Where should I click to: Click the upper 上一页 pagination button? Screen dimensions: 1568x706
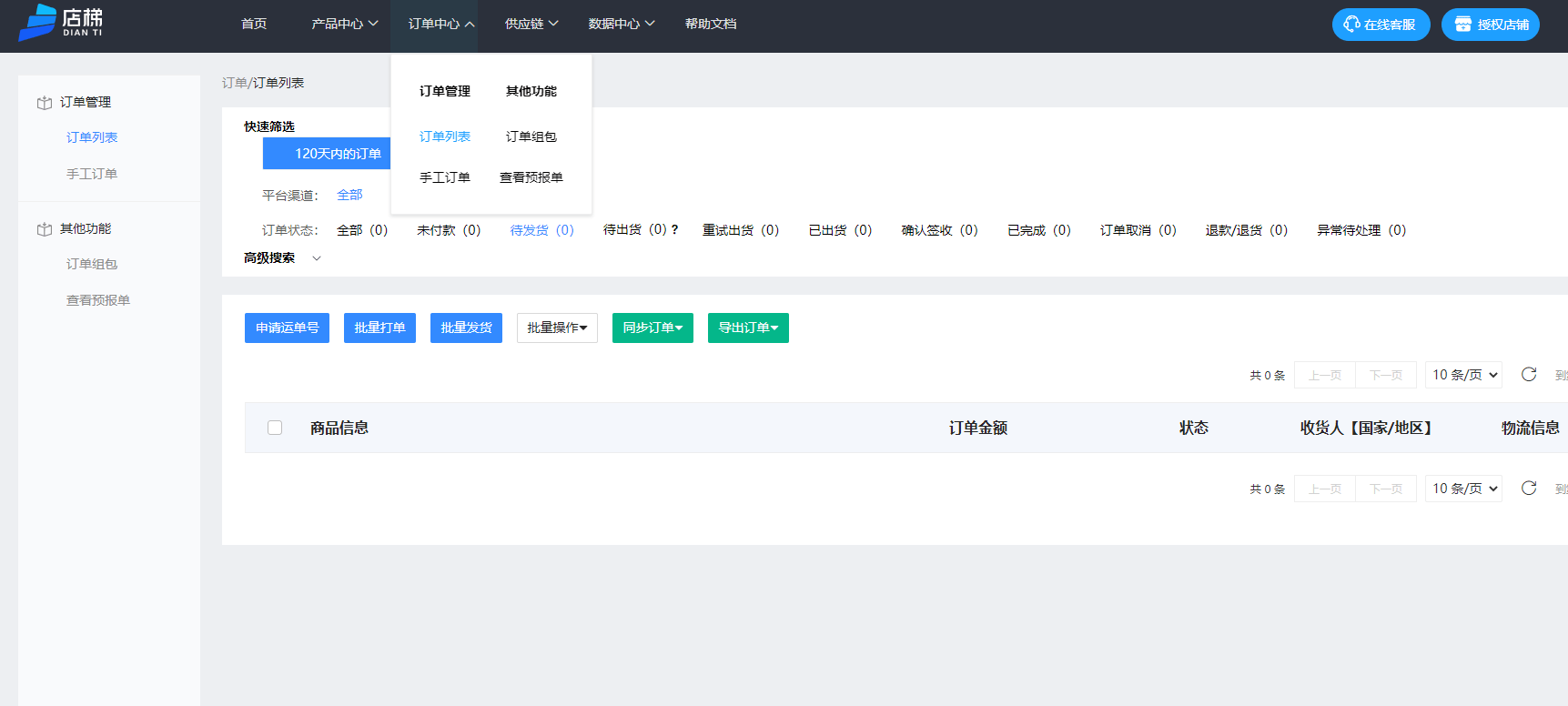1325,375
